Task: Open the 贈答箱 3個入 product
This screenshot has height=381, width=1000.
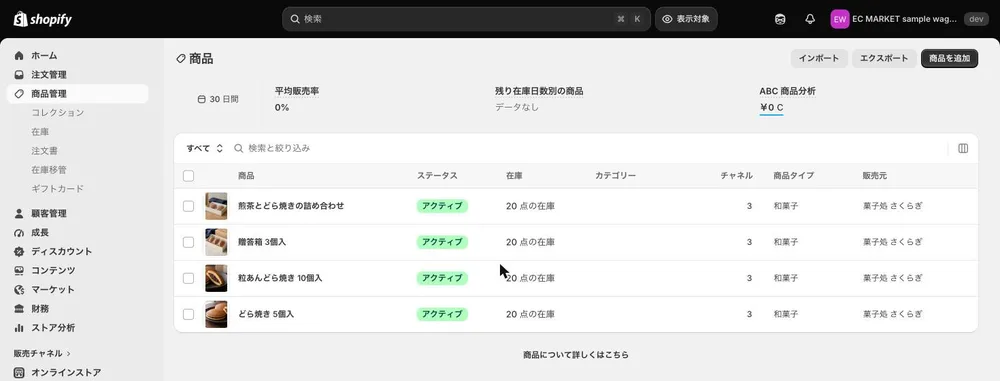Action: (262, 242)
